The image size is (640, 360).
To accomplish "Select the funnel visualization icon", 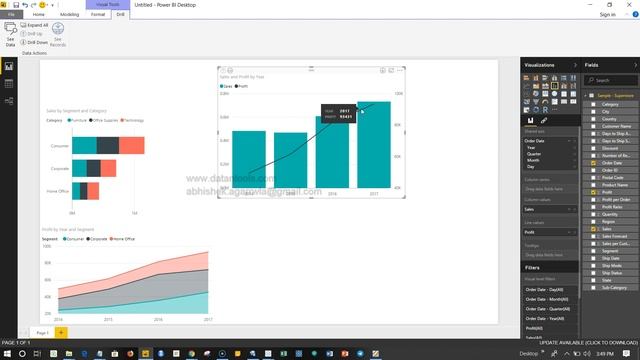I will tap(536, 102).
